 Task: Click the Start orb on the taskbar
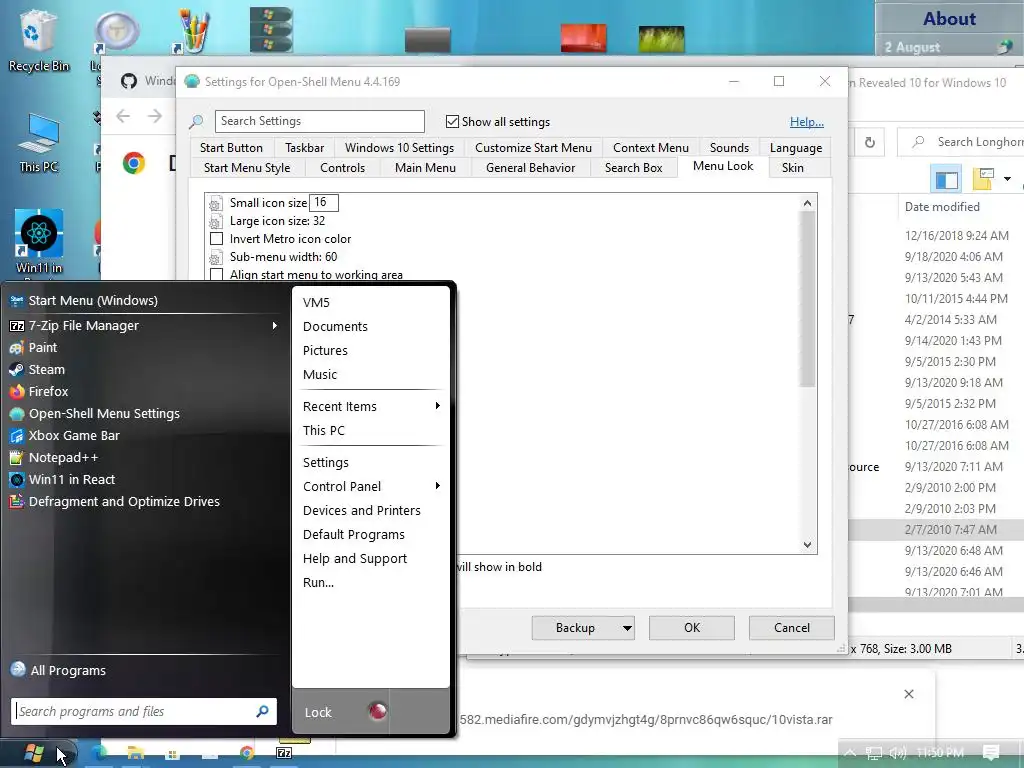click(34, 753)
